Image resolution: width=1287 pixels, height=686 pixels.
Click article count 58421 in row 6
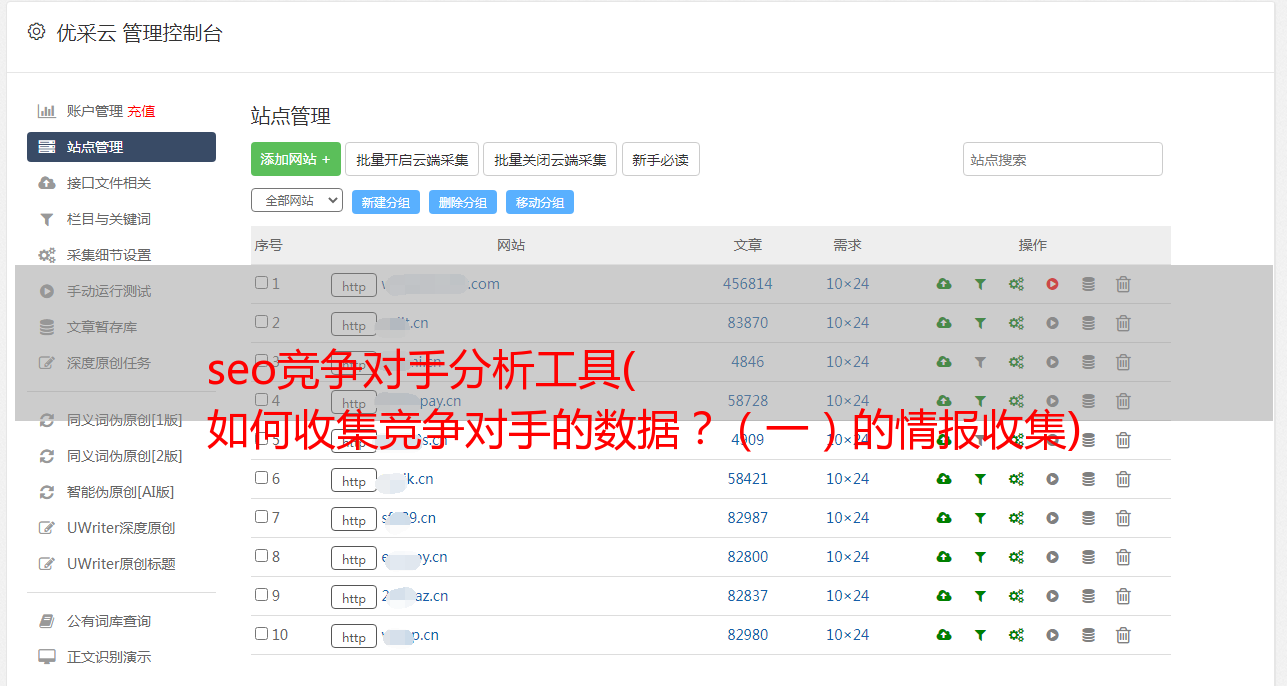748,479
